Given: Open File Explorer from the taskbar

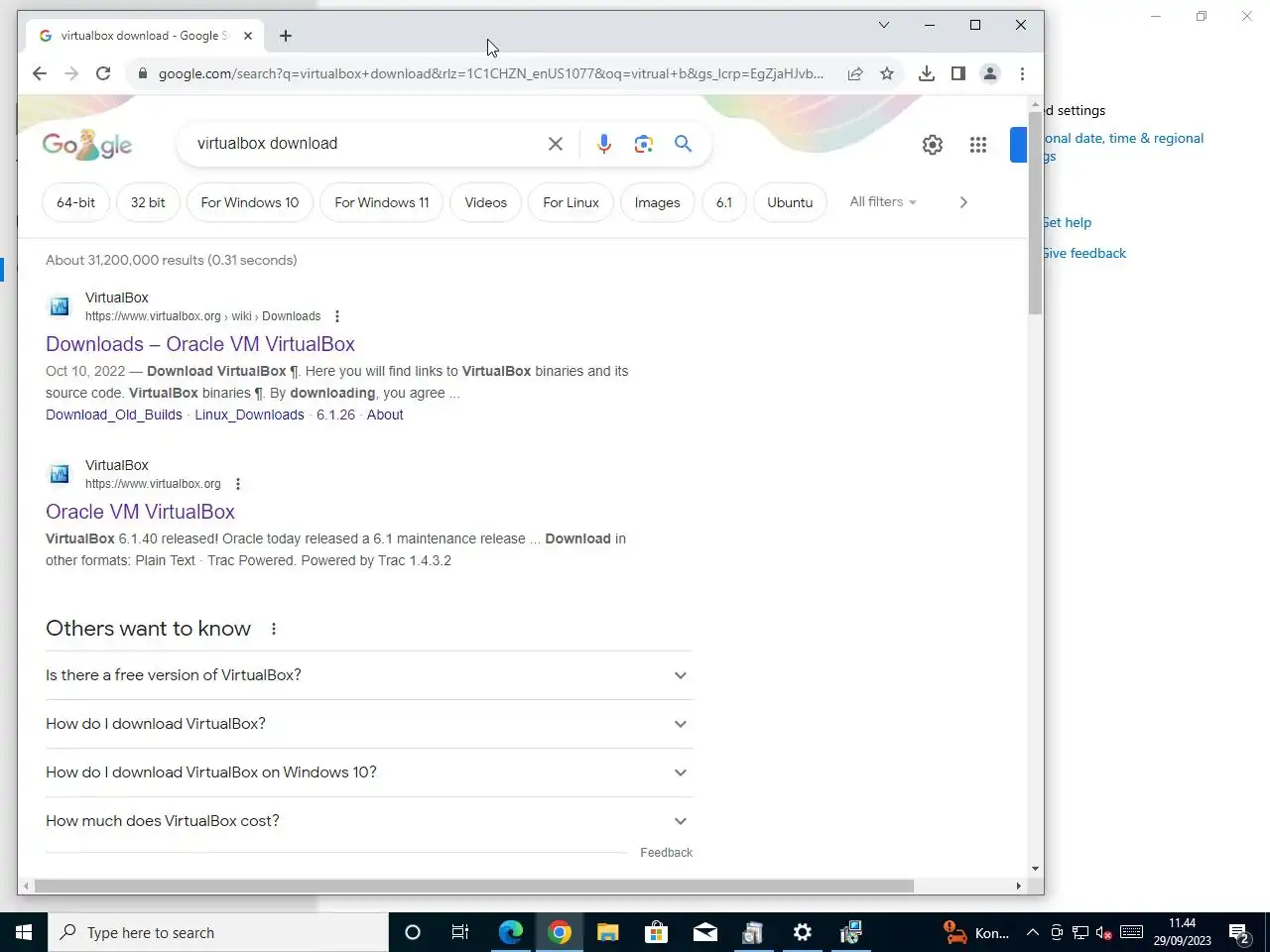Looking at the screenshot, I should [608, 932].
